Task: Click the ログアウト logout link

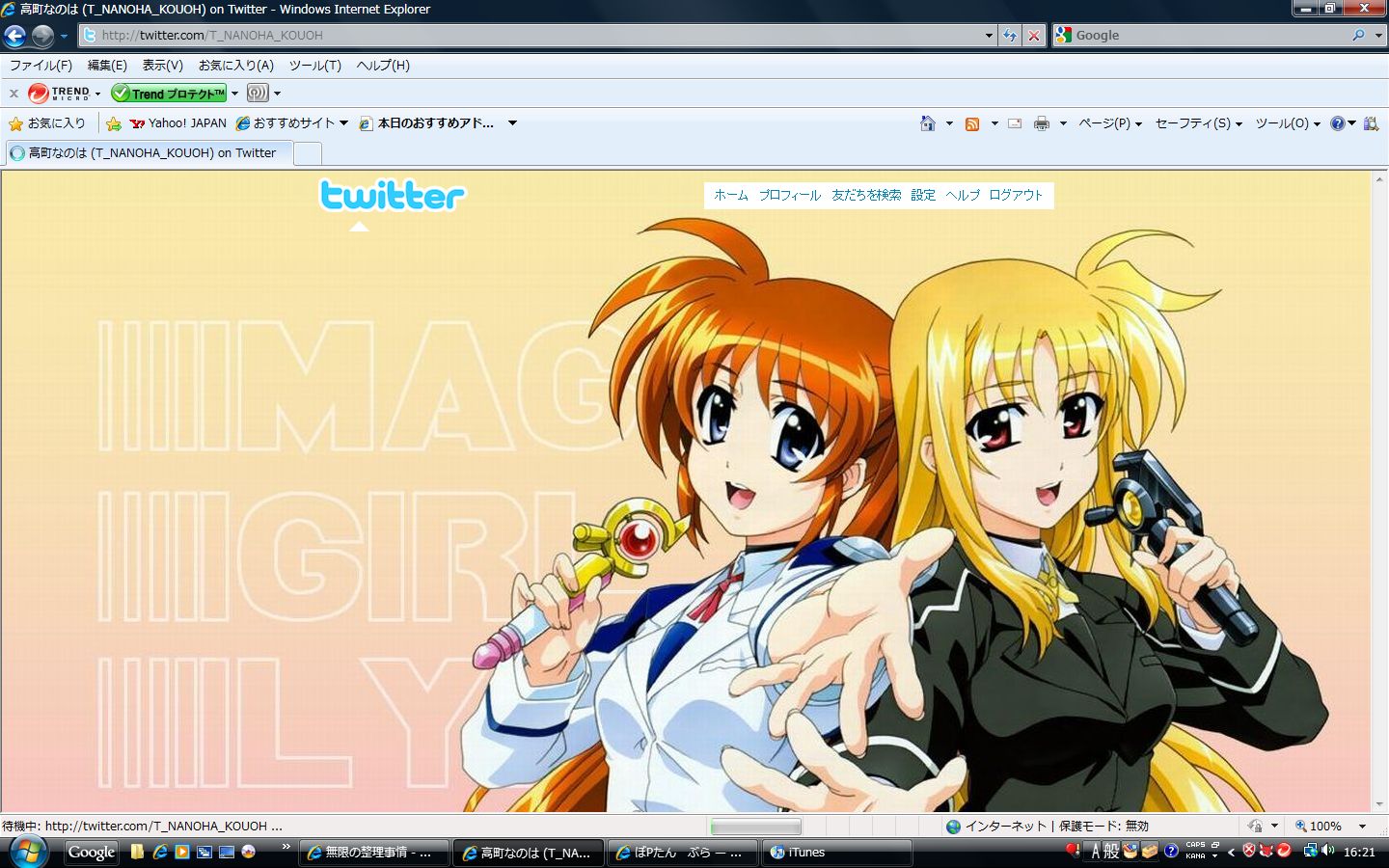Action: (1016, 195)
